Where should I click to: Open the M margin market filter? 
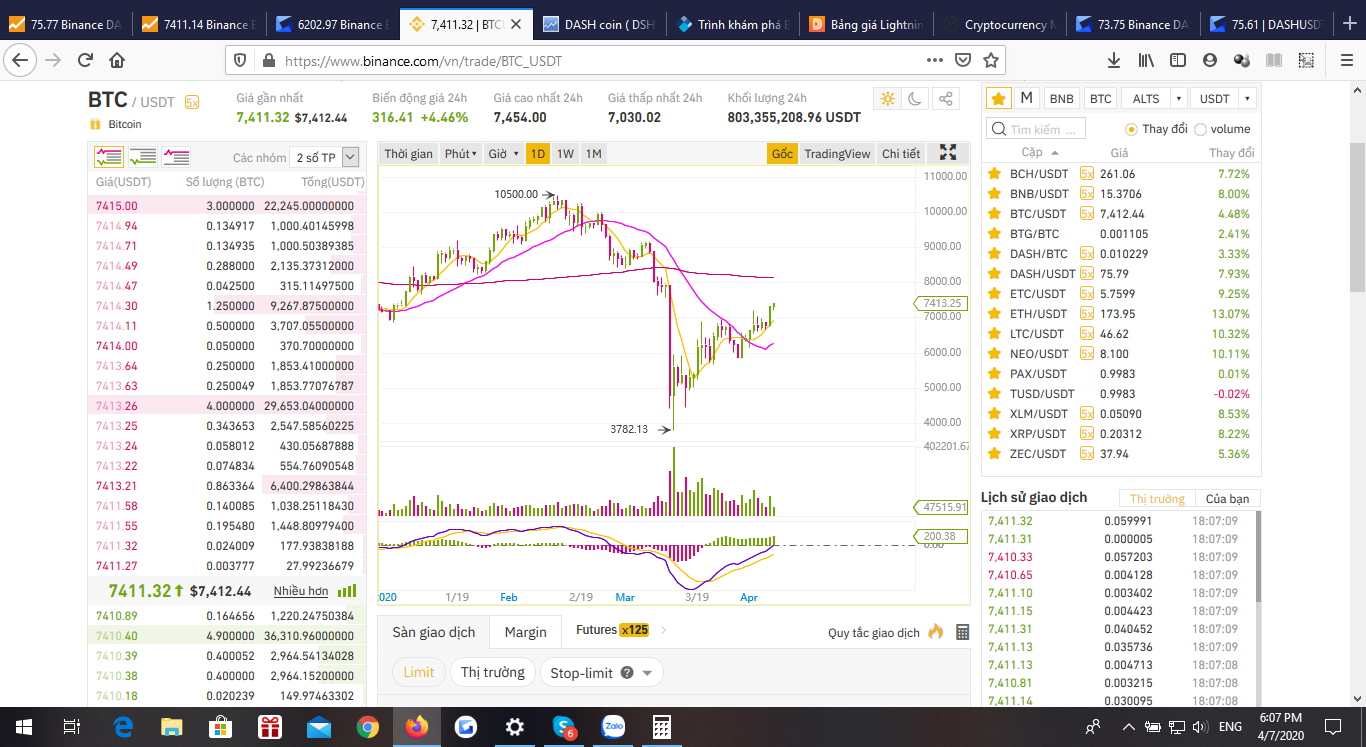[1026, 98]
